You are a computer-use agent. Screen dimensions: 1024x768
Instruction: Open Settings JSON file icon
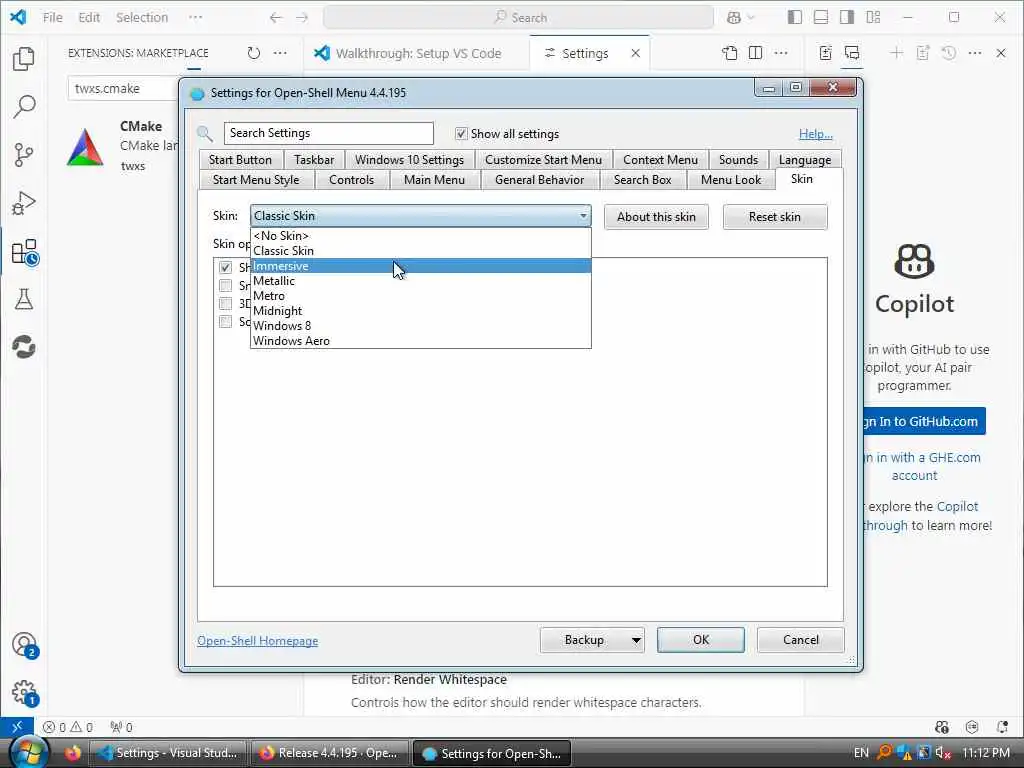pyautogui.click(x=729, y=53)
